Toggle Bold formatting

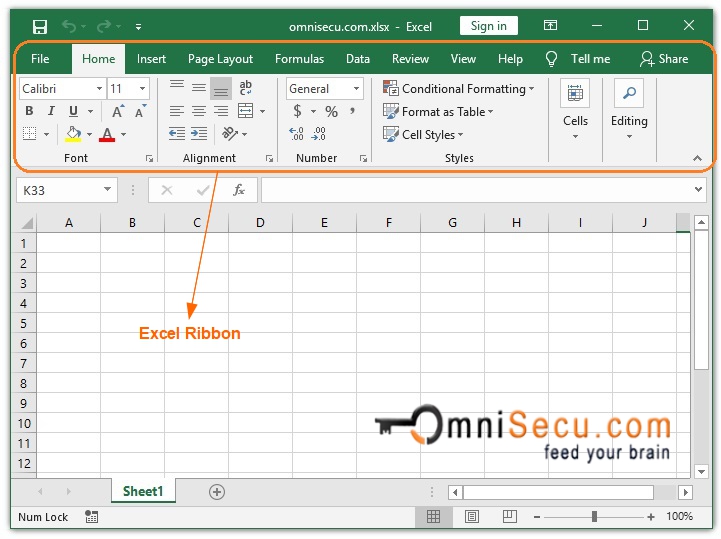tap(29, 111)
